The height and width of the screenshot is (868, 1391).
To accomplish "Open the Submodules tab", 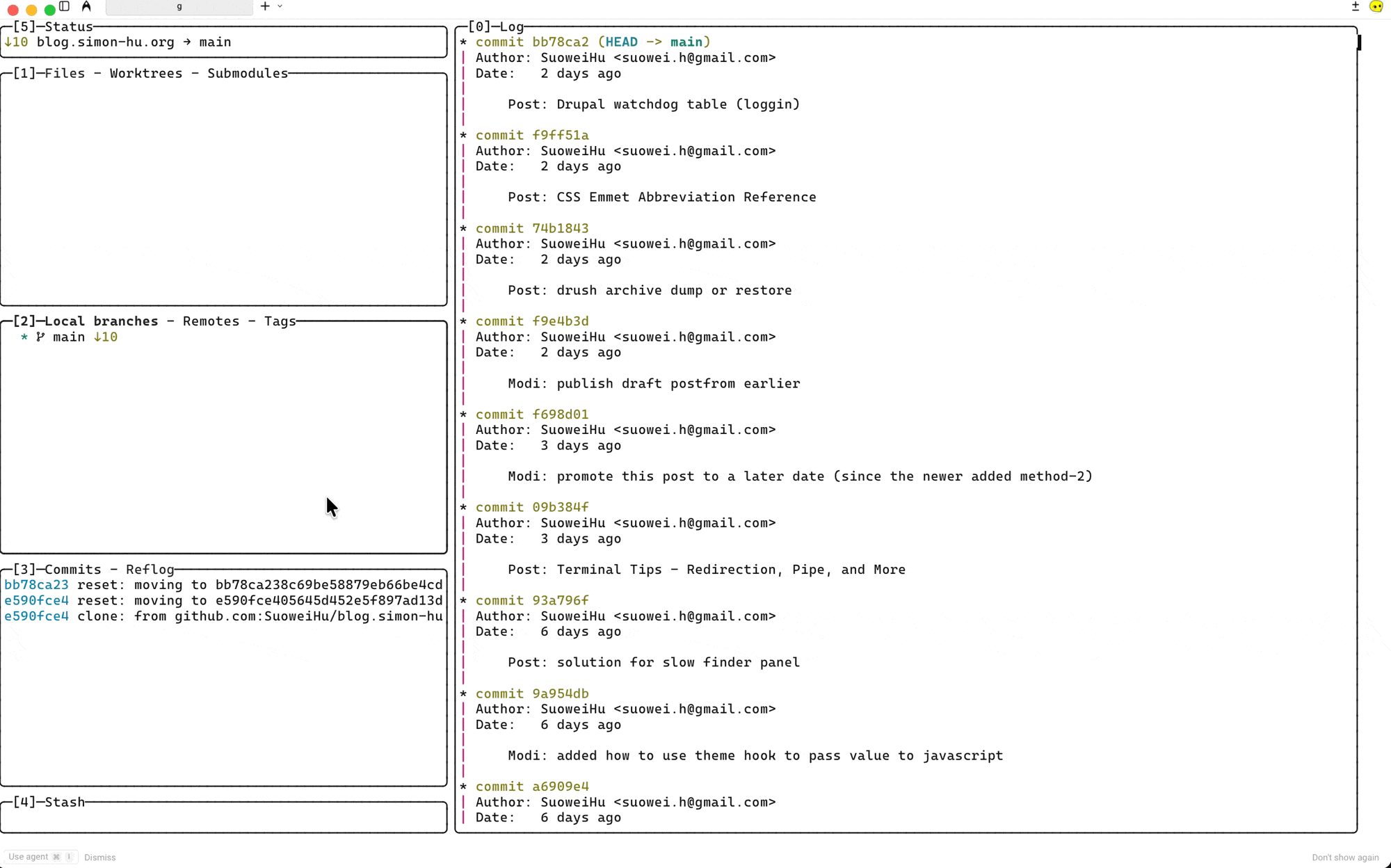I will click(x=247, y=74).
